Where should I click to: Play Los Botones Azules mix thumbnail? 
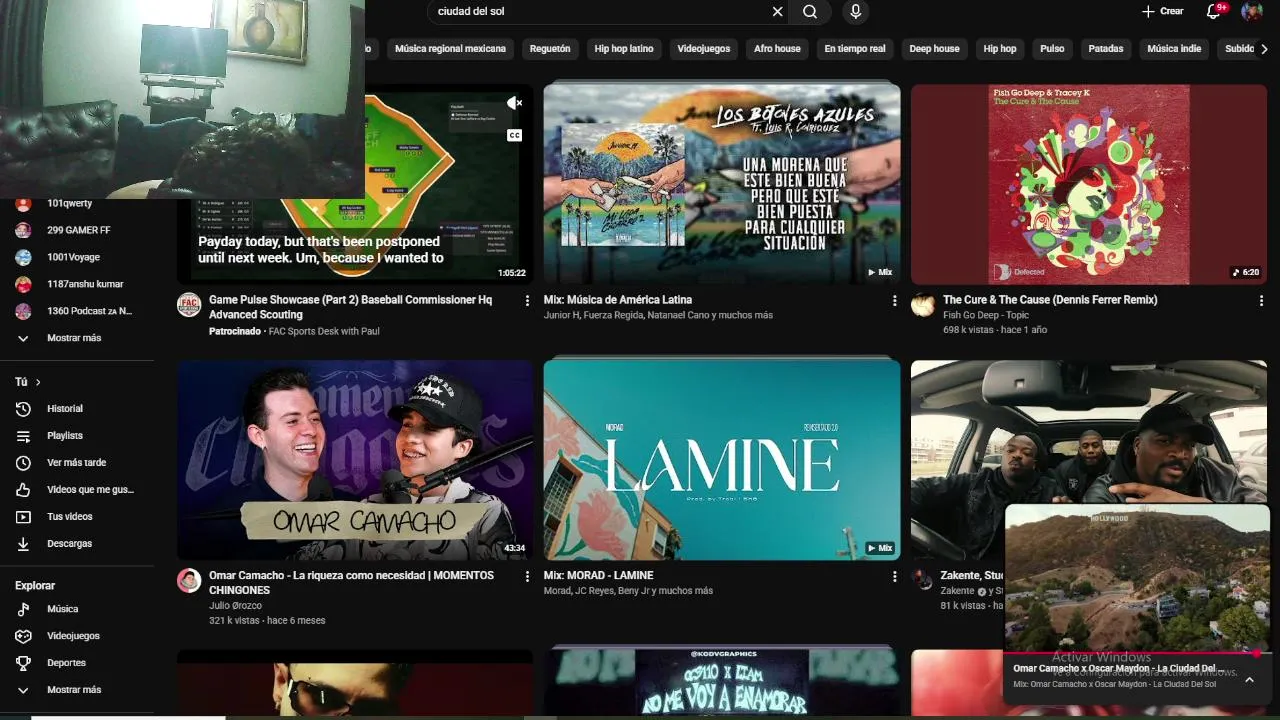click(722, 183)
